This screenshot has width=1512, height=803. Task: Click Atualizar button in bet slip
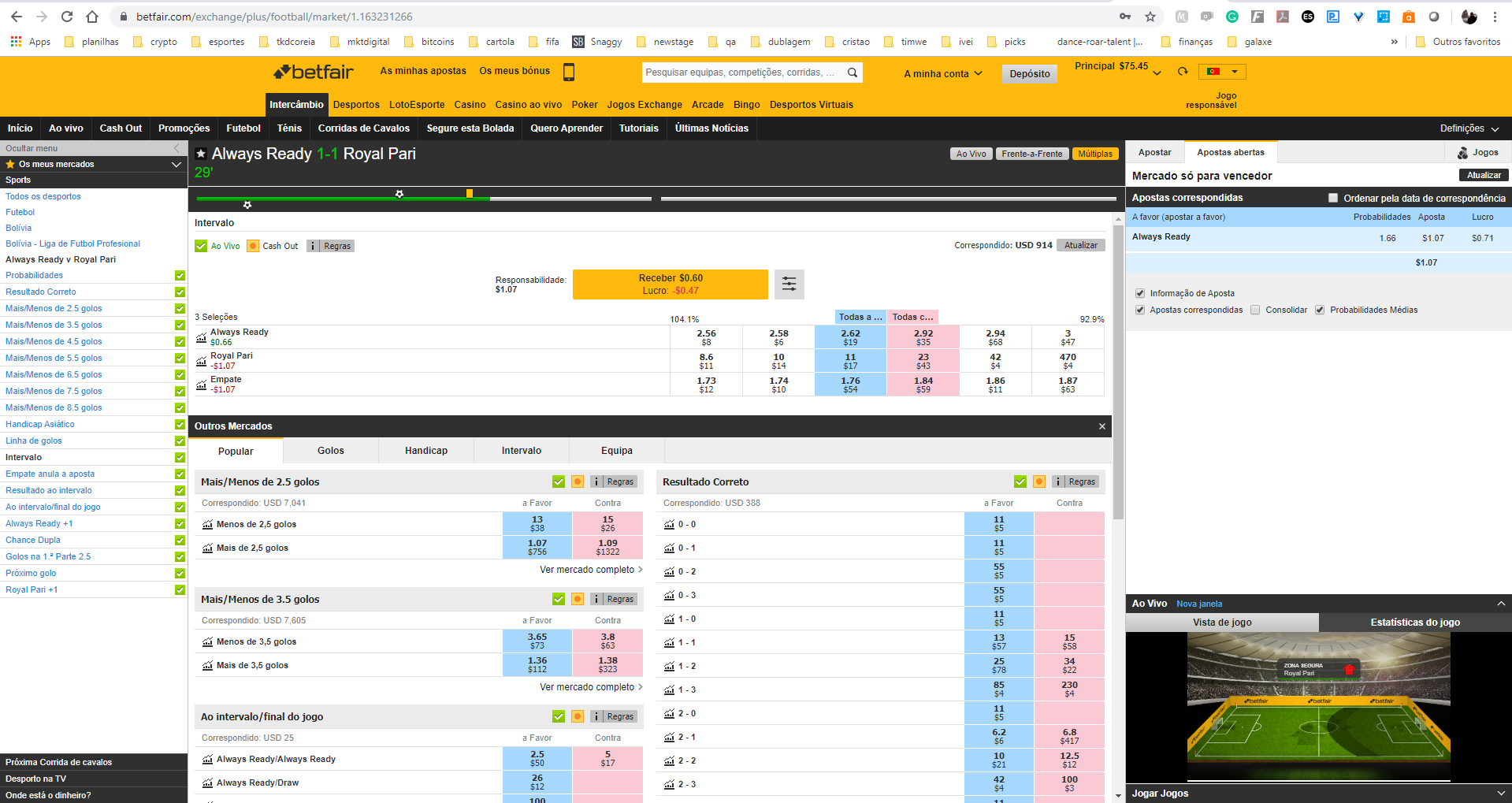click(1484, 175)
